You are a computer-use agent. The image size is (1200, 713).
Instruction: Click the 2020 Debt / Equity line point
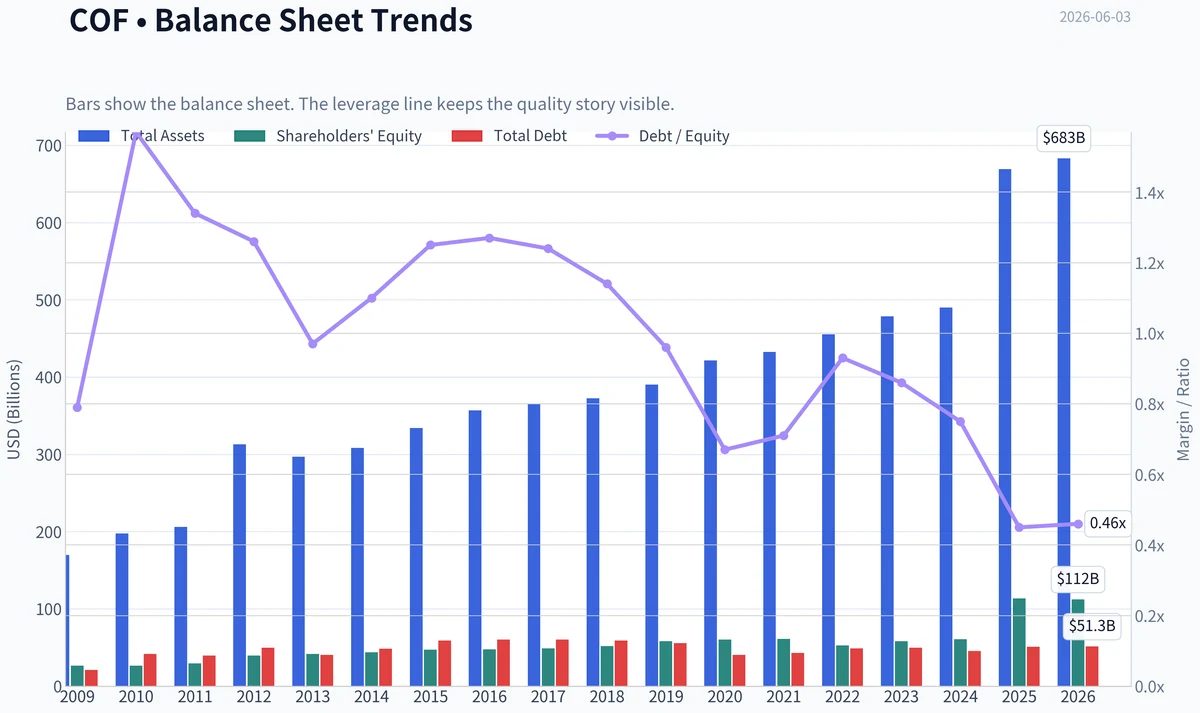tap(725, 450)
